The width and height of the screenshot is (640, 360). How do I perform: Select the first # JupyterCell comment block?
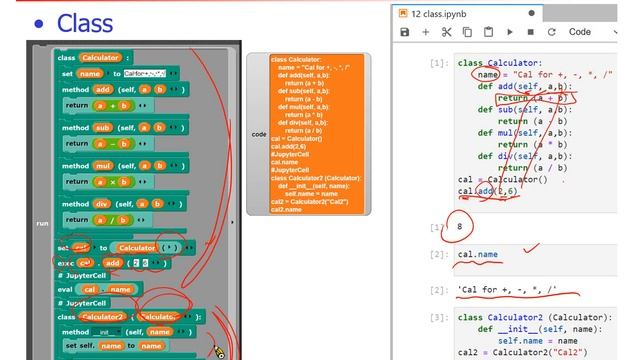(x=82, y=276)
